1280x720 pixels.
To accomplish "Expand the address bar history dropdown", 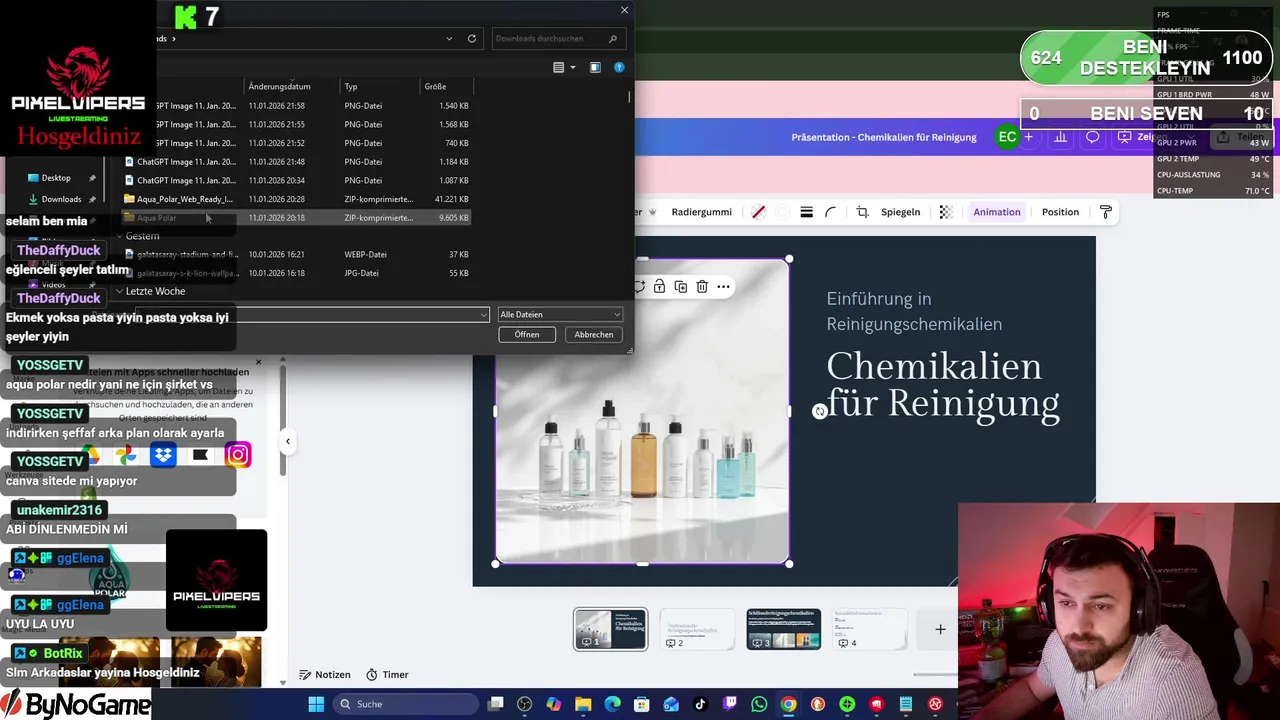I will click(449, 39).
